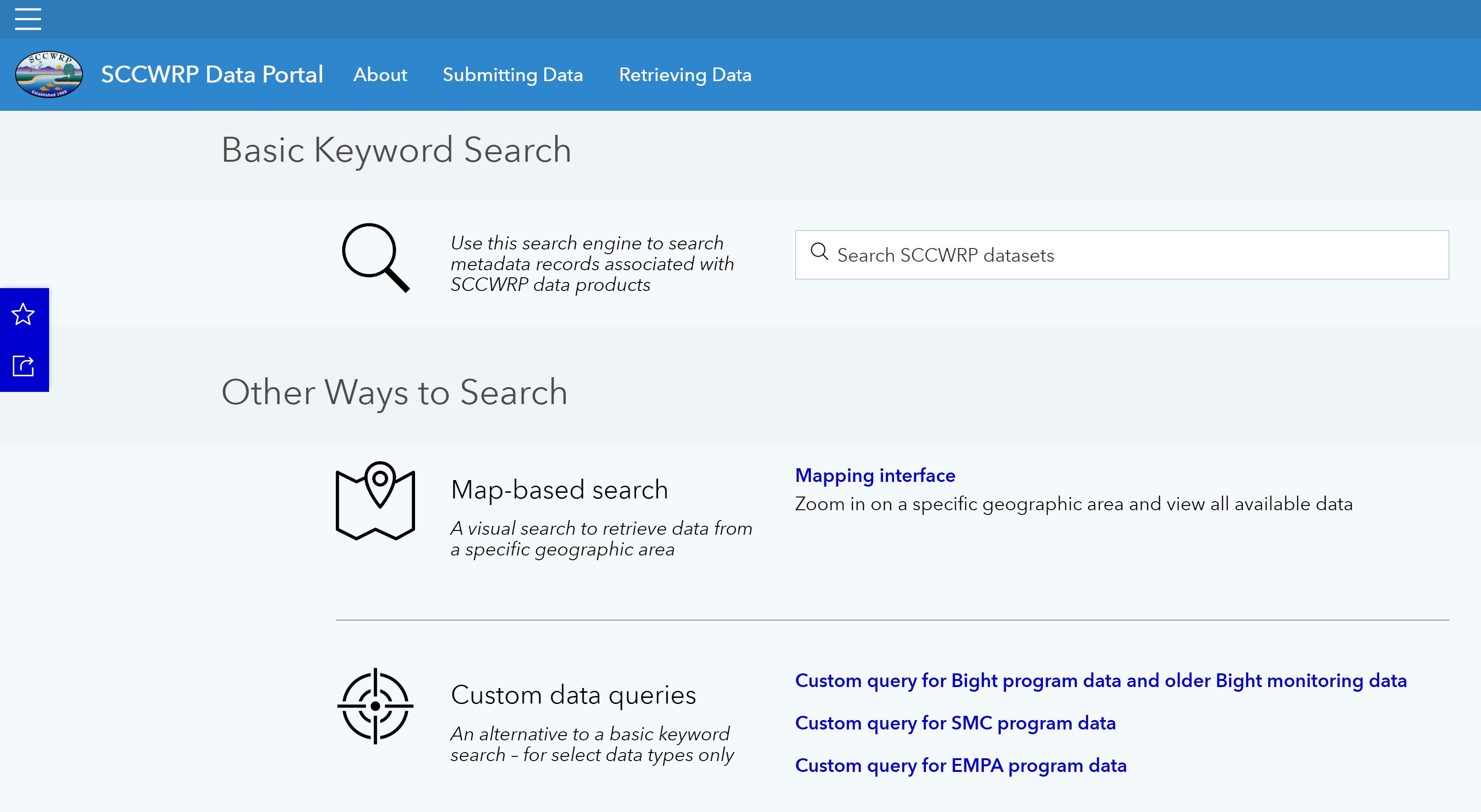This screenshot has width=1481, height=812.
Task: Click the Map-based search heading
Action: click(x=559, y=489)
